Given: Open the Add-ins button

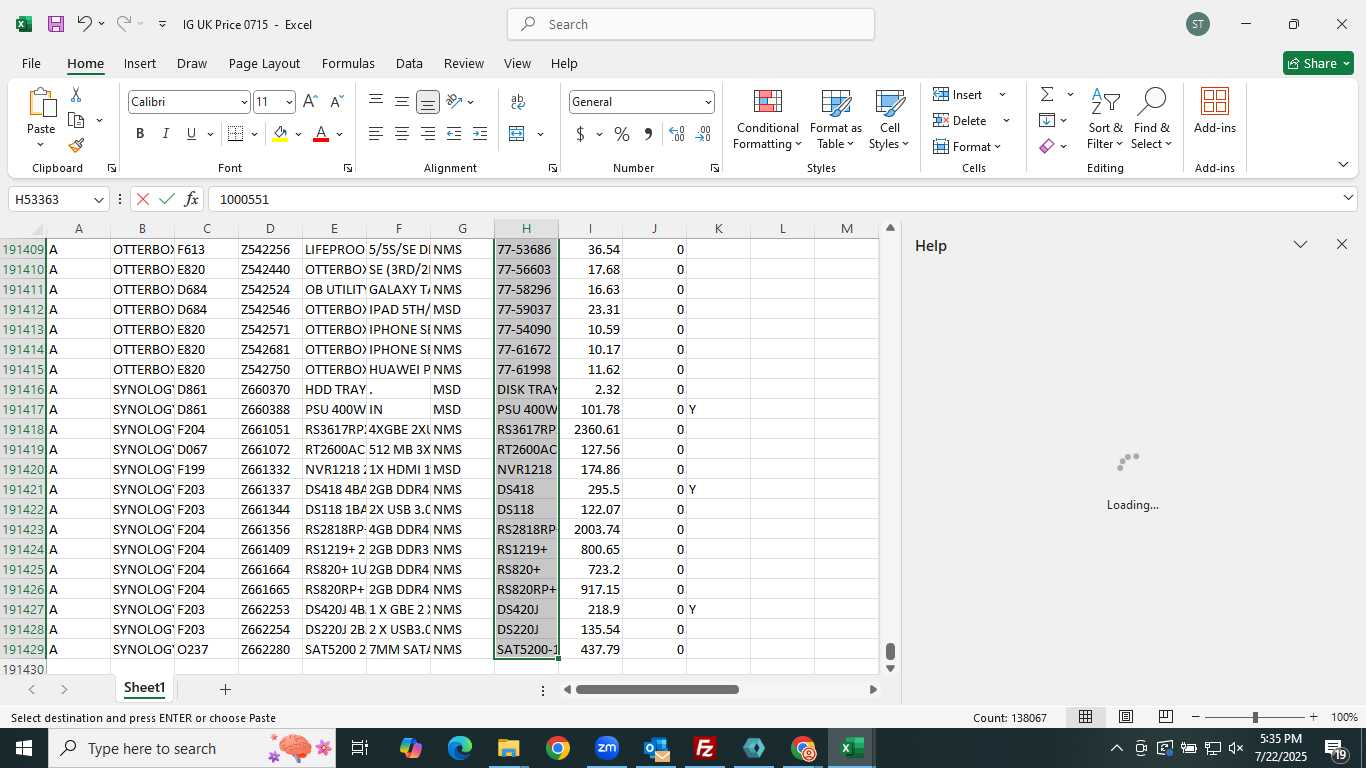Looking at the screenshot, I should point(1215,111).
